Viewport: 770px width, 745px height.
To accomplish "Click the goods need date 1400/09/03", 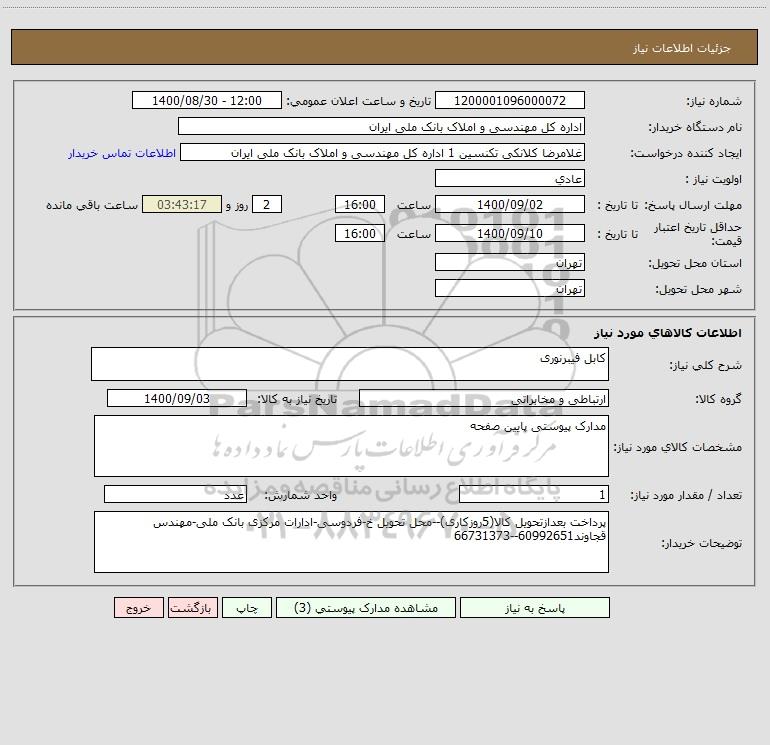I will tap(177, 398).
